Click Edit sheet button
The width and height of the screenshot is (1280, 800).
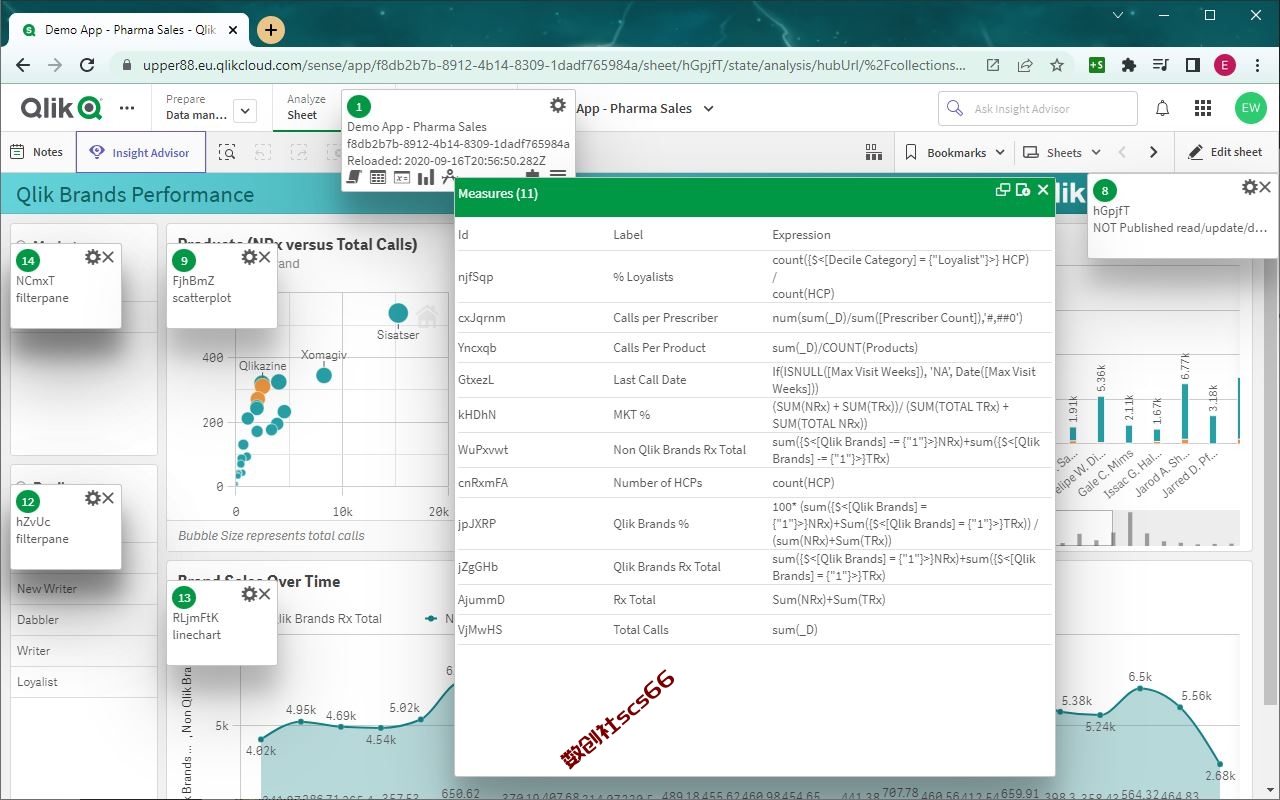tap(1225, 152)
